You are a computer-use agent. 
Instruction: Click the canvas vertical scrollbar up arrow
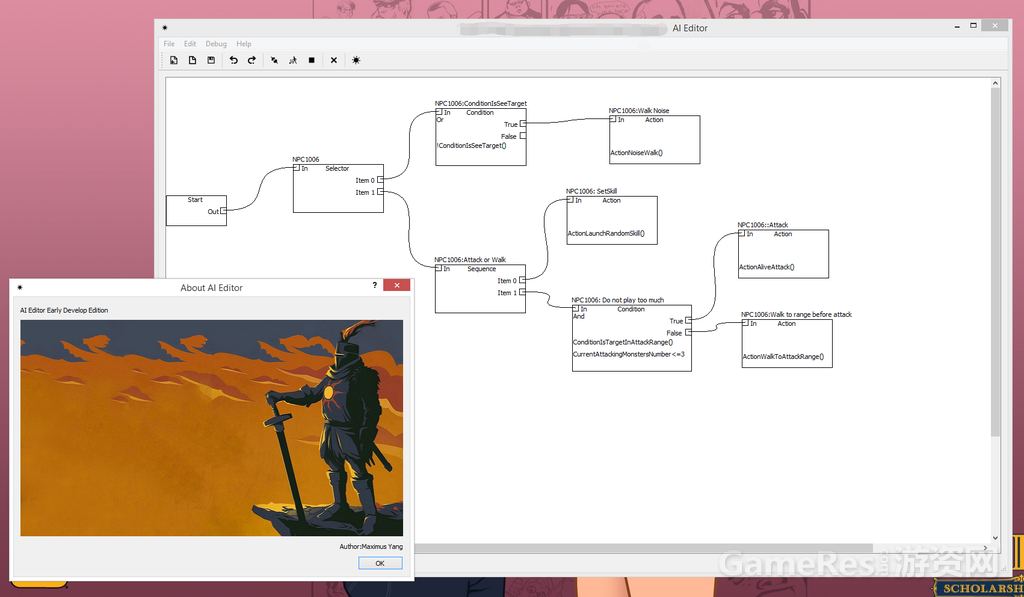pos(995,84)
